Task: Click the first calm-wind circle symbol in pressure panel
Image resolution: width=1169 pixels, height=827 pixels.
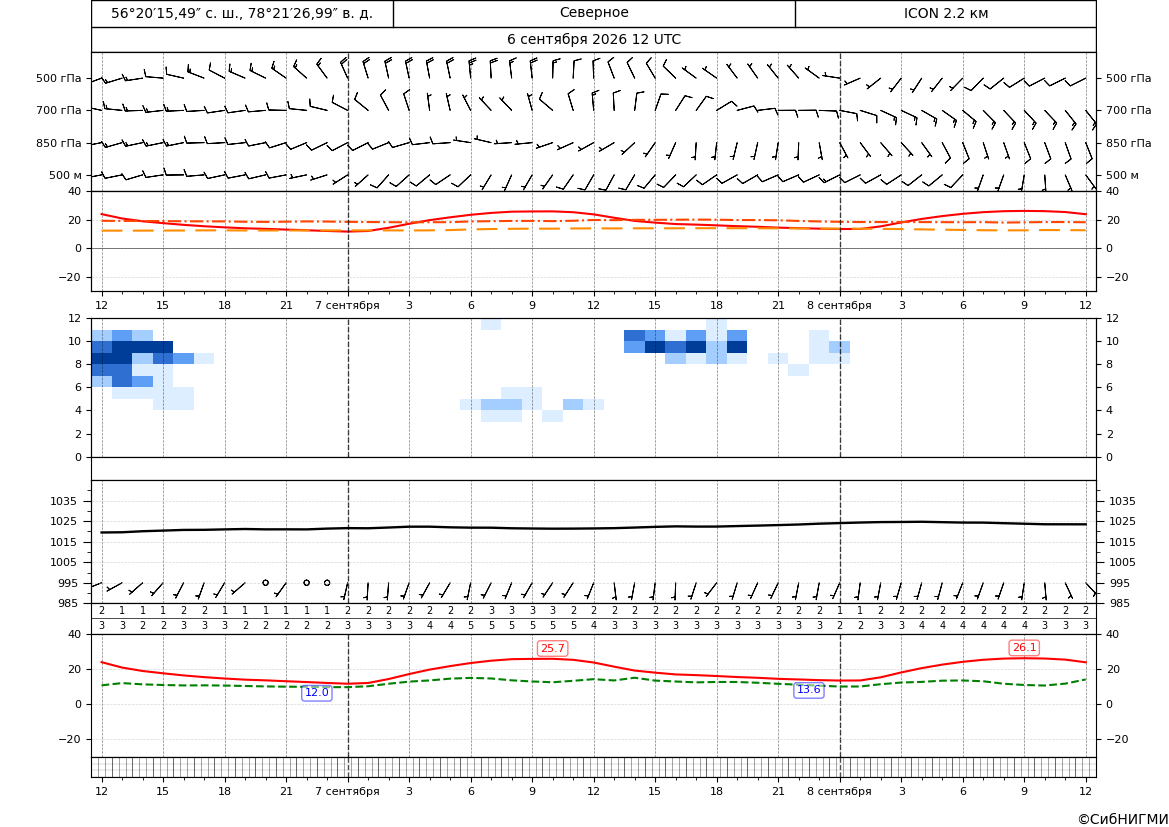Action: 265,582
